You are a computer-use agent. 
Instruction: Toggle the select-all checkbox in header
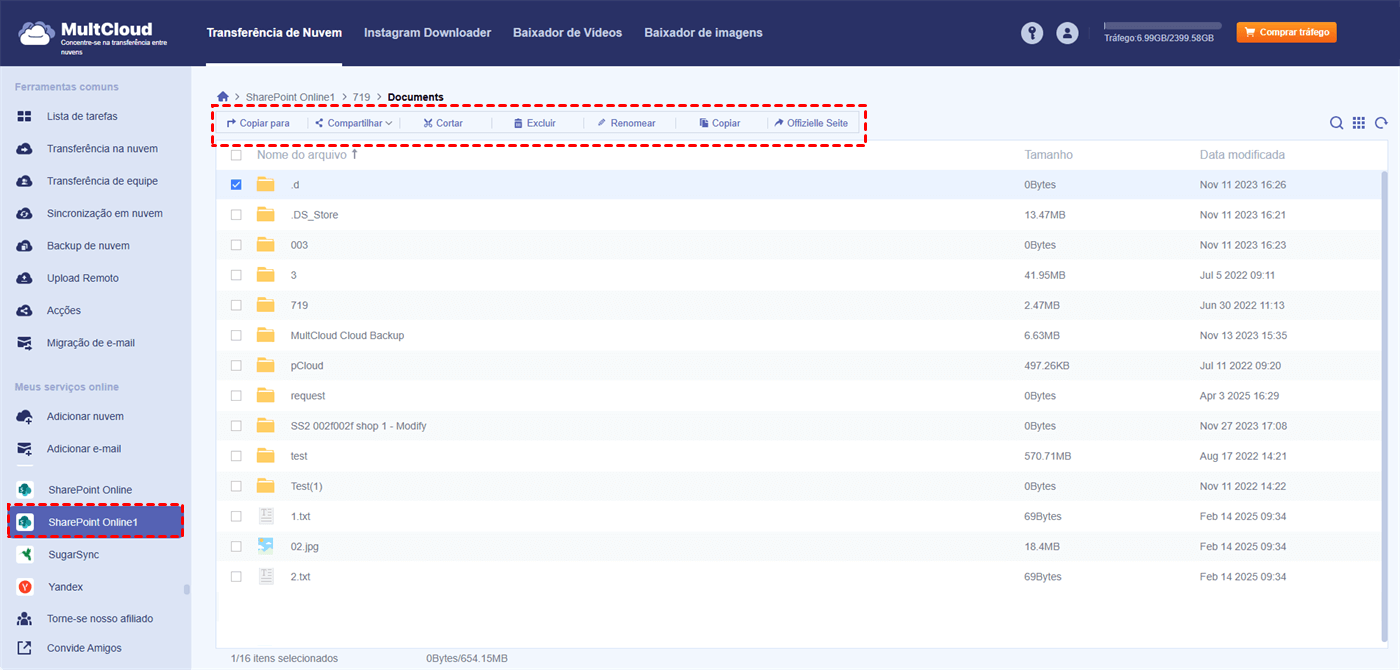pos(236,155)
